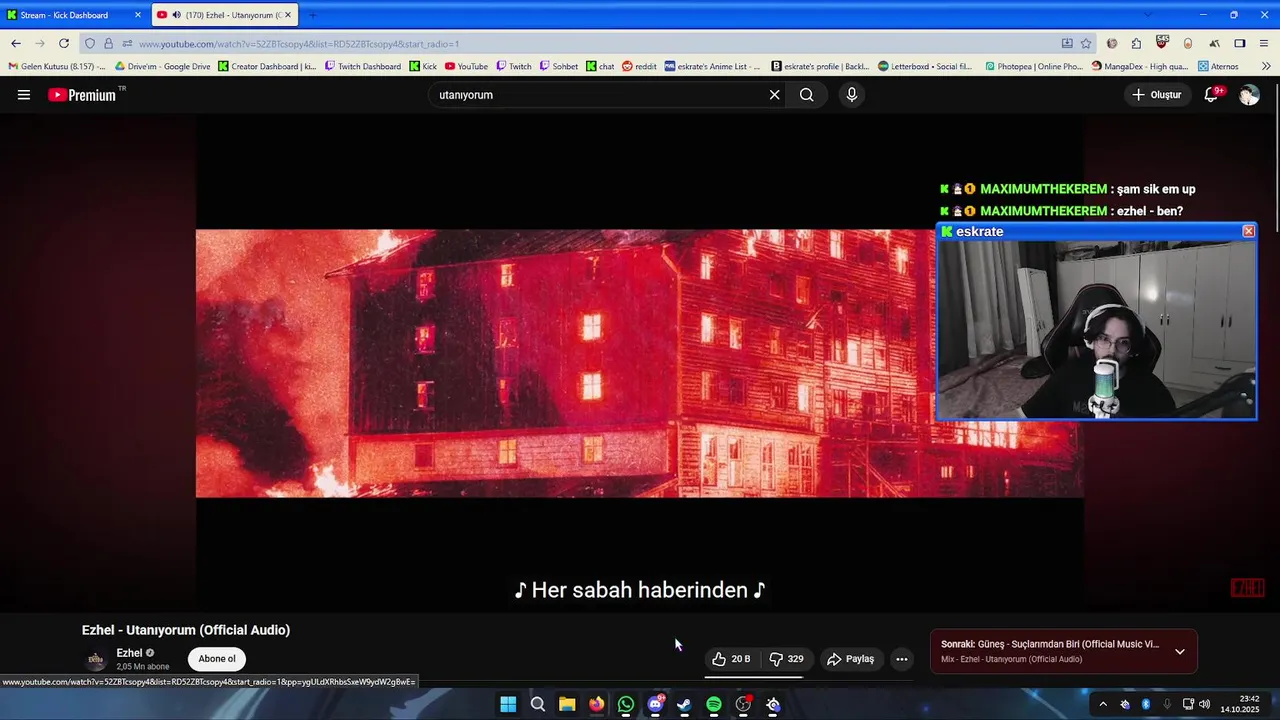
Task: Close the Ezhel YouTube tab
Action: (288, 15)
